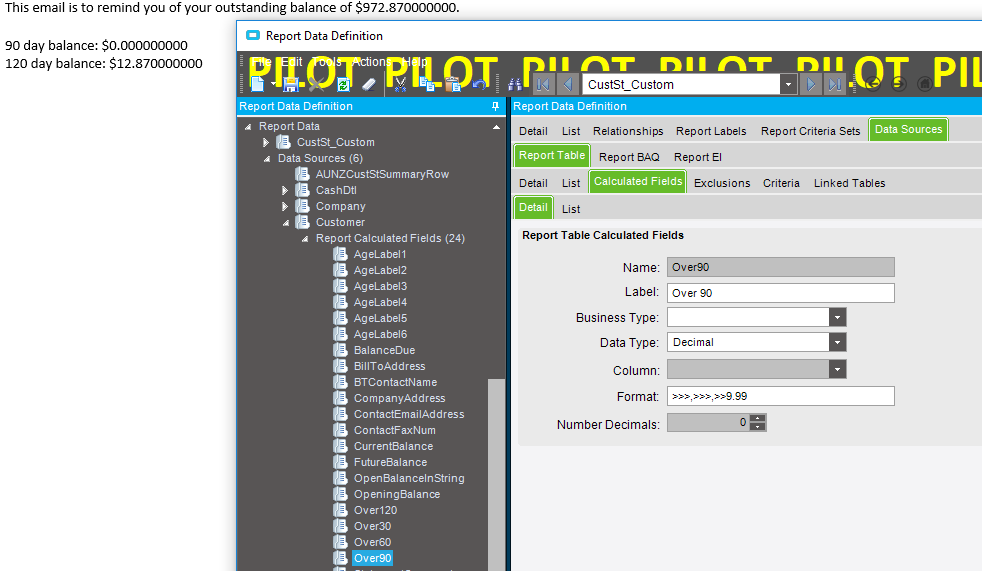Image resolution: width=982 pixels, height=571 pixels.
Task: Select the CurrentBalance tree item
Action: click(x=393, y=446)
